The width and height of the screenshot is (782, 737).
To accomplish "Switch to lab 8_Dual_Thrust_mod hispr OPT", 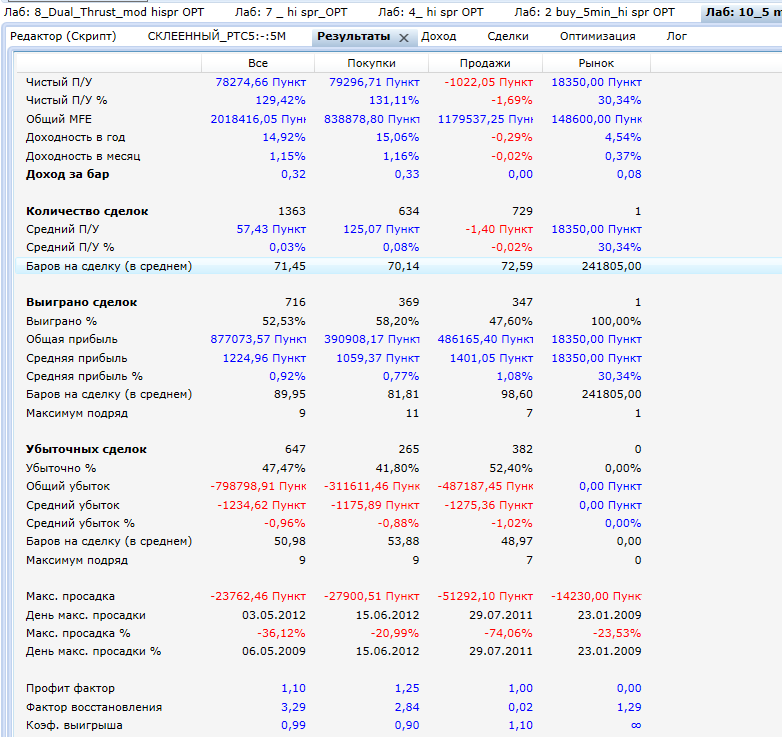I will (104, 12).
